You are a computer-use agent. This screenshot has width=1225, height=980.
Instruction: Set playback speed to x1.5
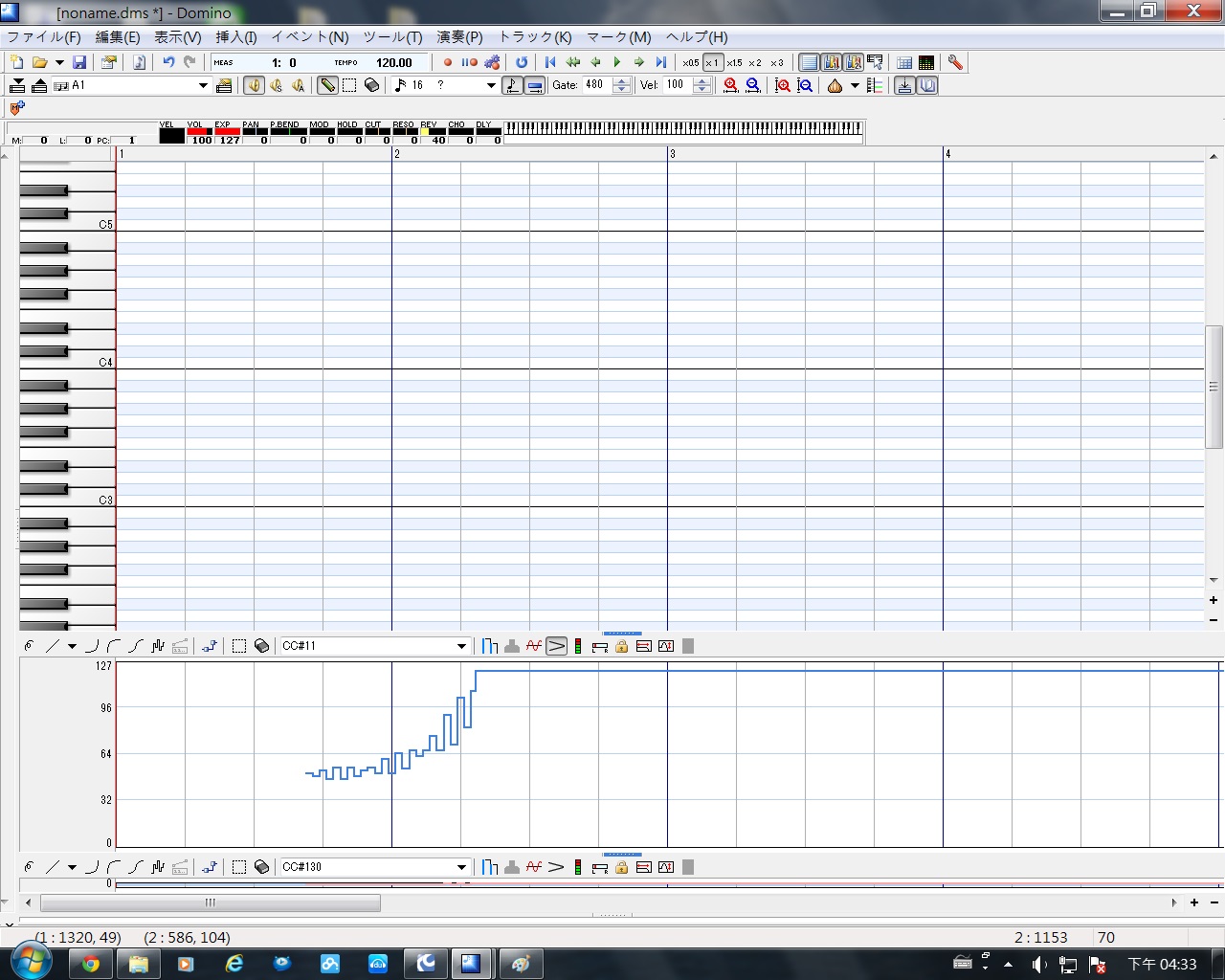click(734, 62)
